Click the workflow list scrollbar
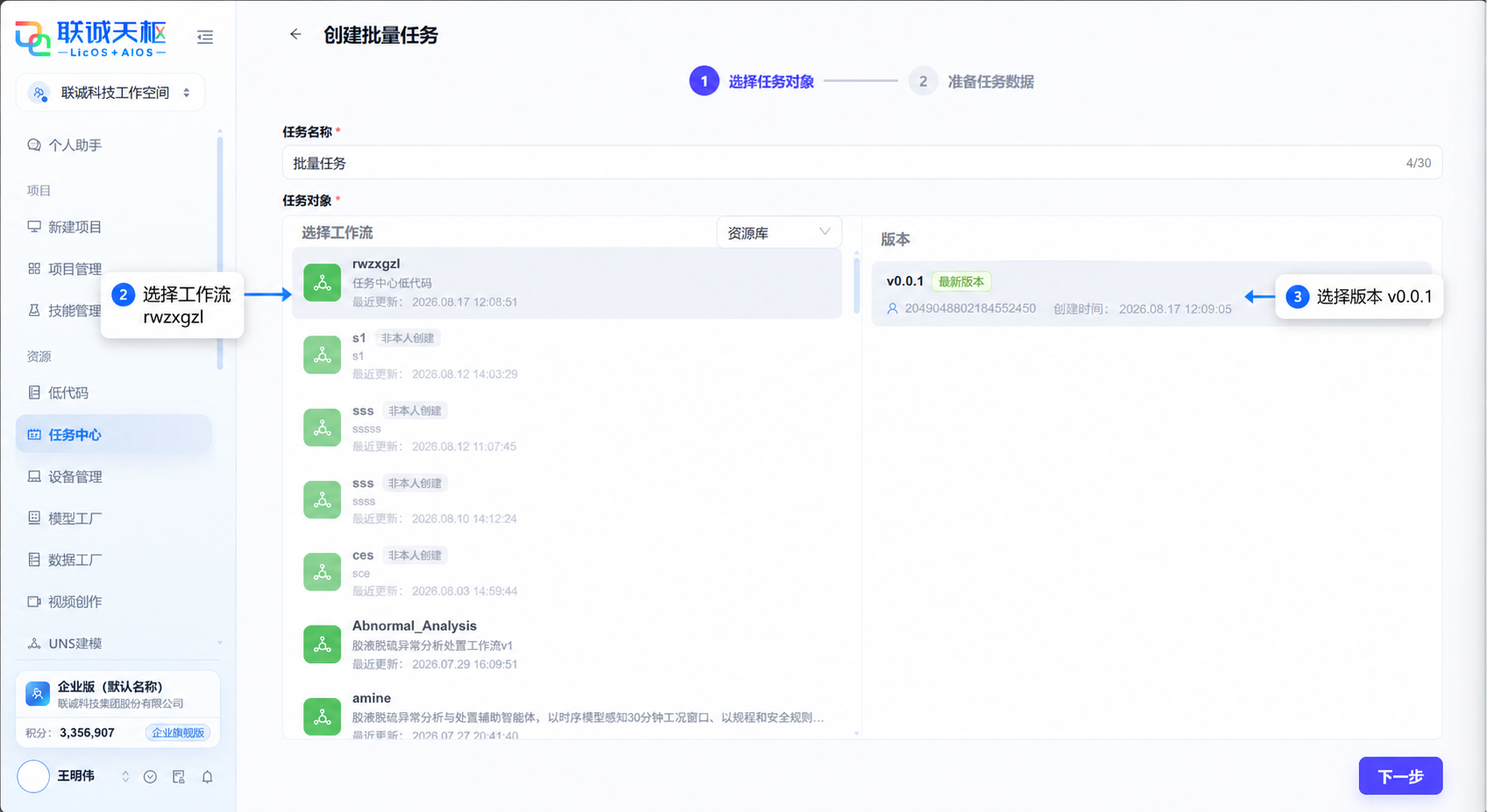This screenshot has width=1487, height=812. point(856,284)
